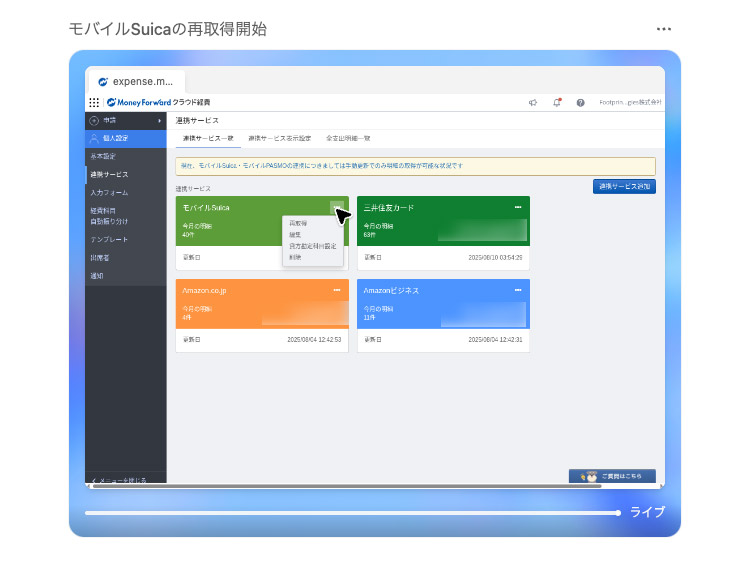Open 経費科目 自動振り分け in the sidebar
Viewport: 753px width, 565px height.
pyautogui.click(x=126, y=216)
